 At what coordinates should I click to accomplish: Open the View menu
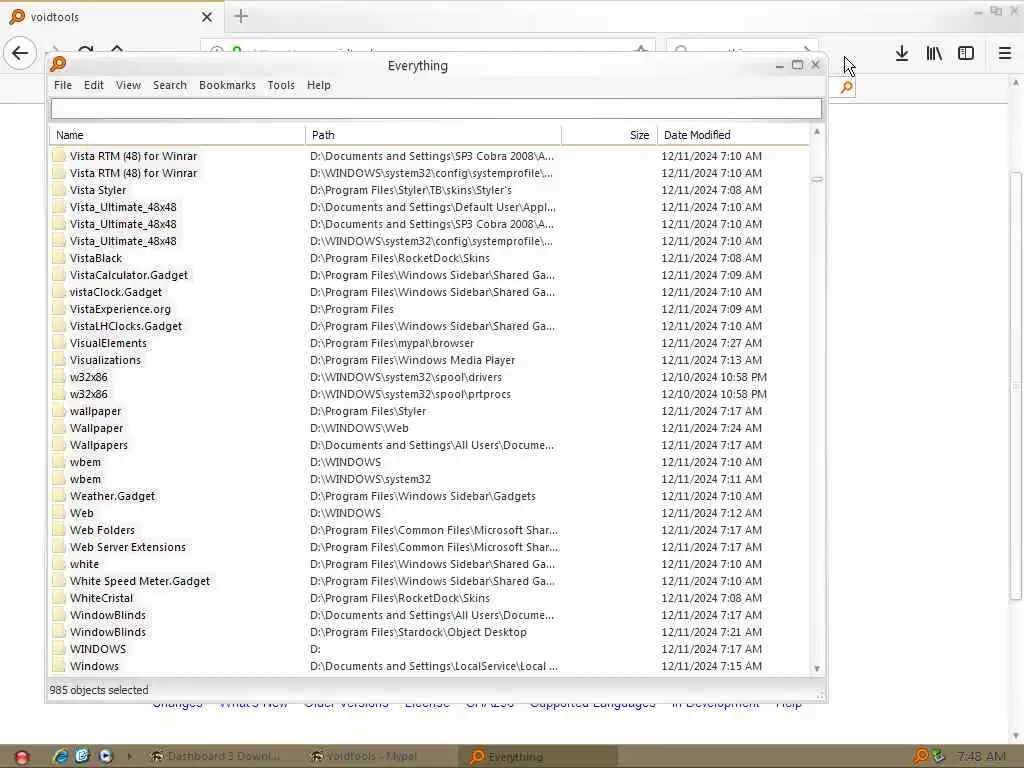(128, 85)
